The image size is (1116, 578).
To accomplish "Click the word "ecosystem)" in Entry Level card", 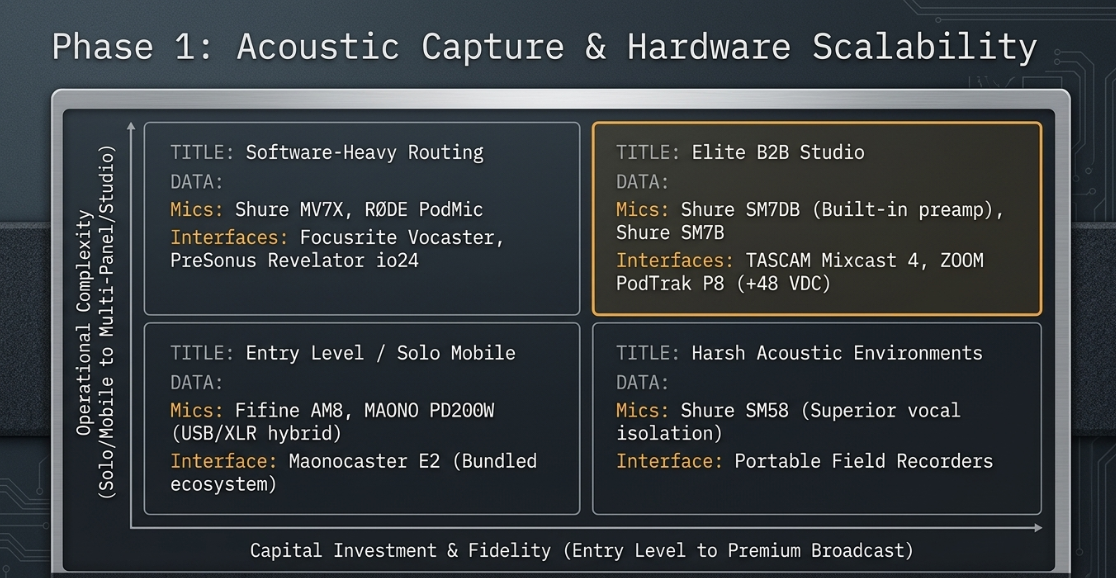I will tap(223, 484).
